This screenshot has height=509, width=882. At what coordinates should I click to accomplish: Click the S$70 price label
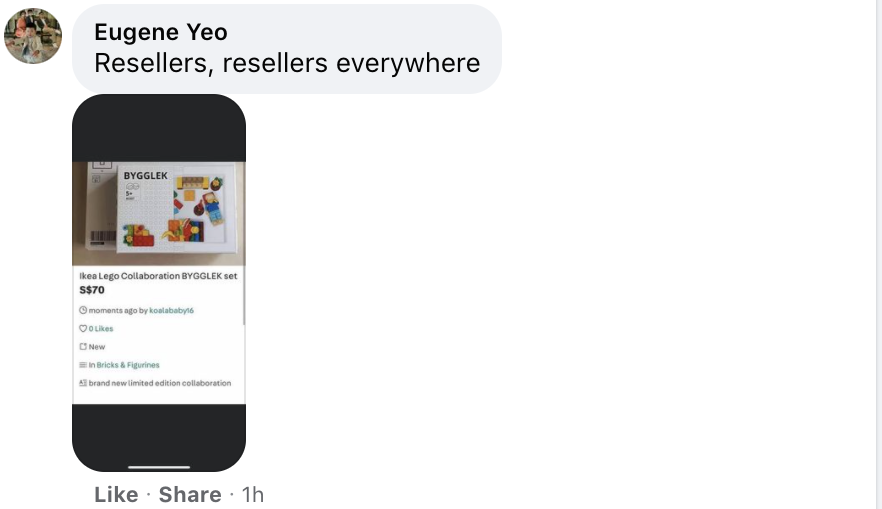pyautogui.click(x=92, y=290)
